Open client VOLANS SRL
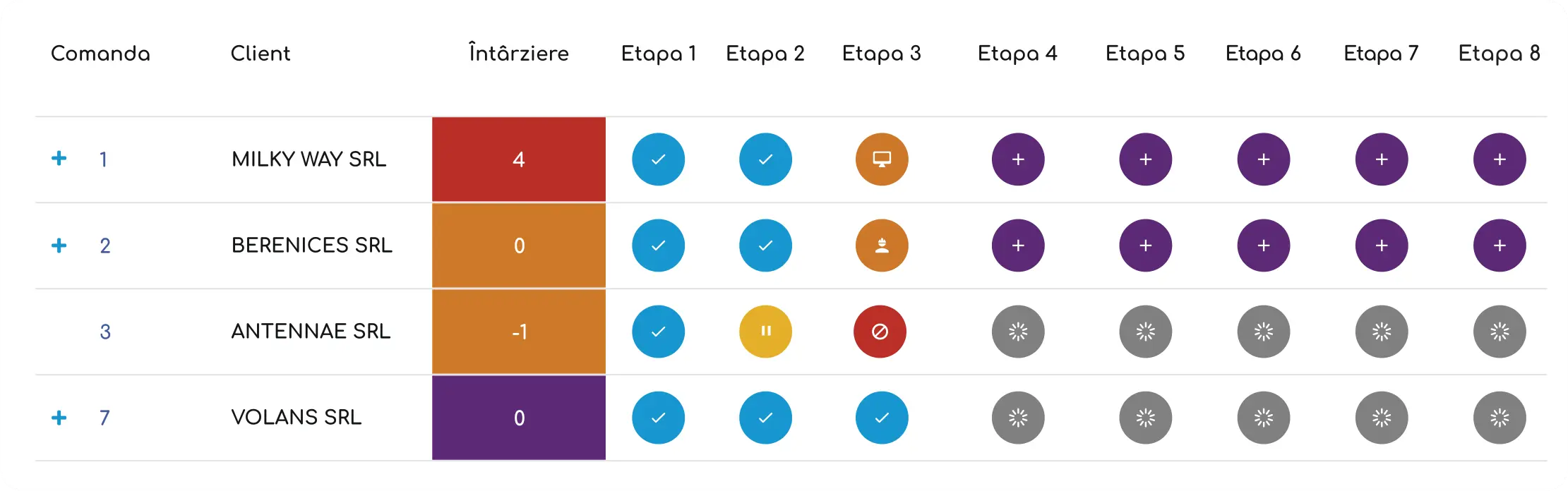This screenshot has width=1568, height=491. [297, 417]
